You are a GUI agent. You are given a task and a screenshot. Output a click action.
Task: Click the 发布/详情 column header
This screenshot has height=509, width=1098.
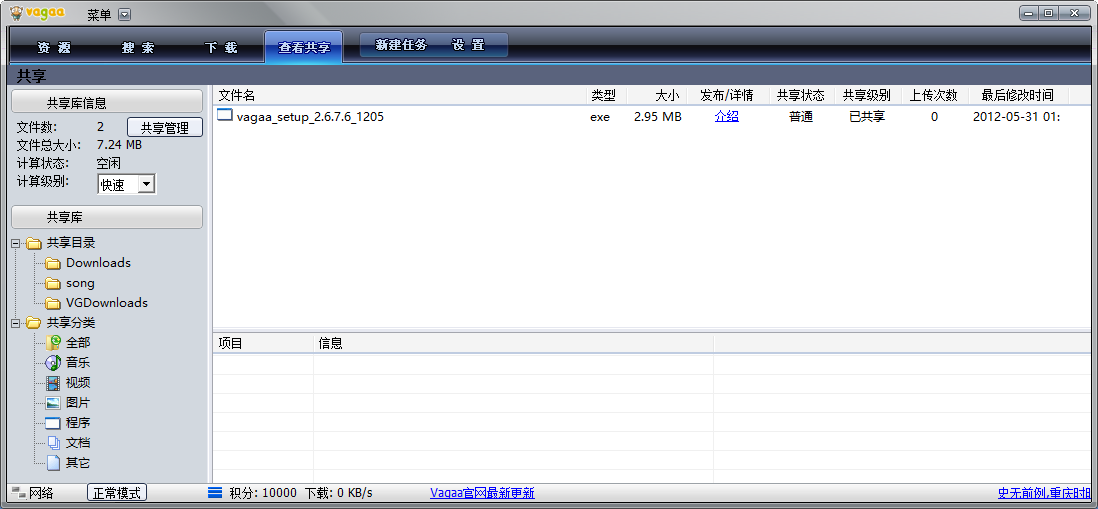click(x=728, y=95)
